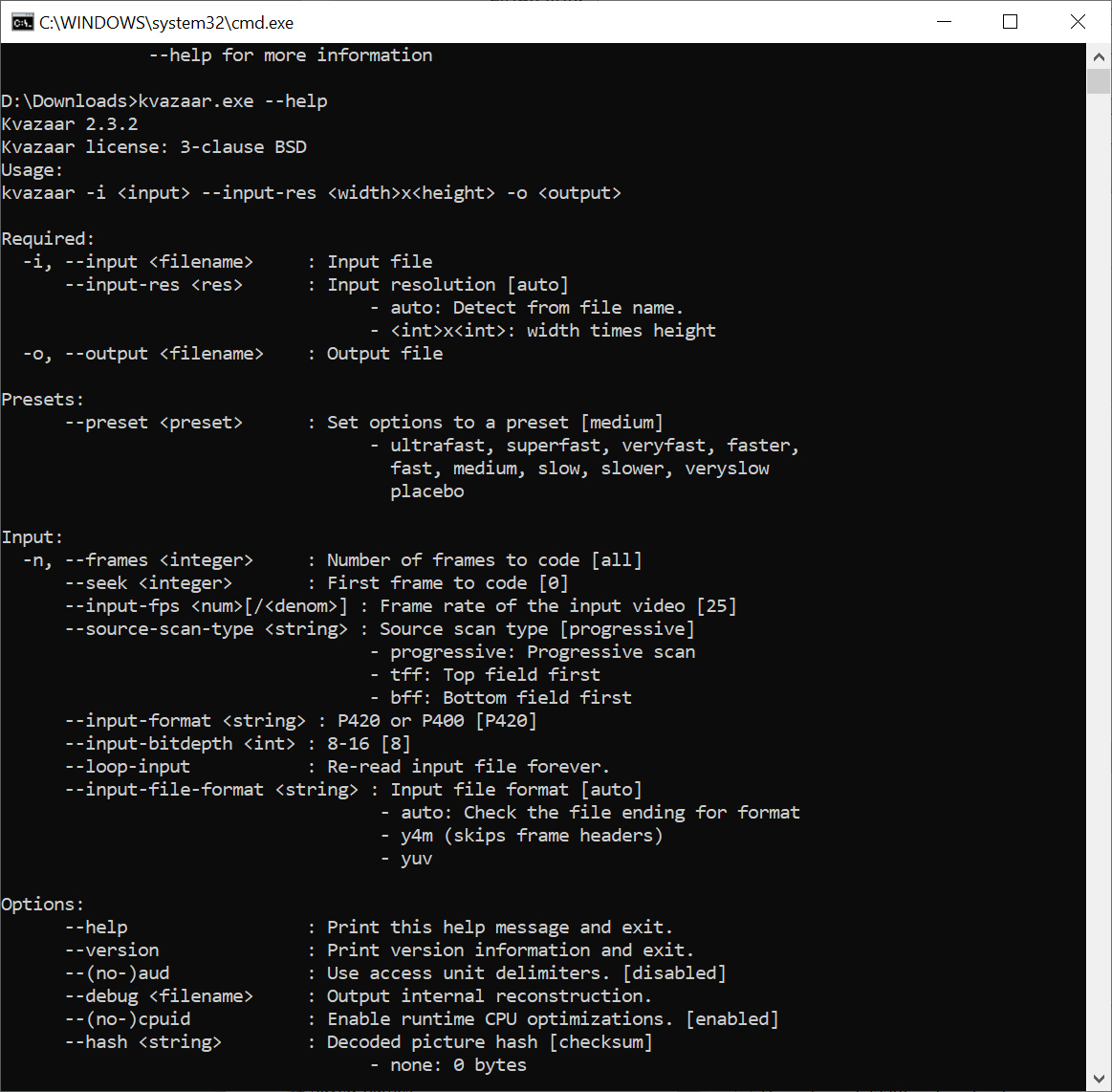Click the 'Input:' section heading

[x=32, y=537]
